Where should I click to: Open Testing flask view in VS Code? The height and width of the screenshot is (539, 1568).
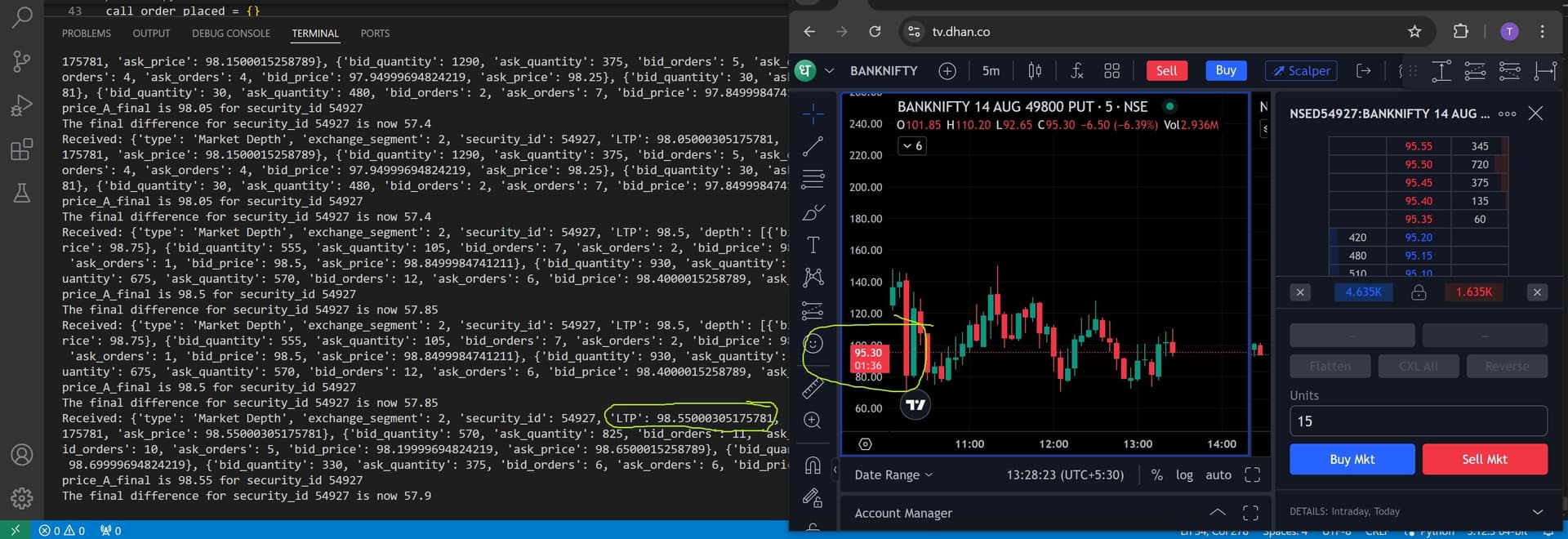click(22, 194)
